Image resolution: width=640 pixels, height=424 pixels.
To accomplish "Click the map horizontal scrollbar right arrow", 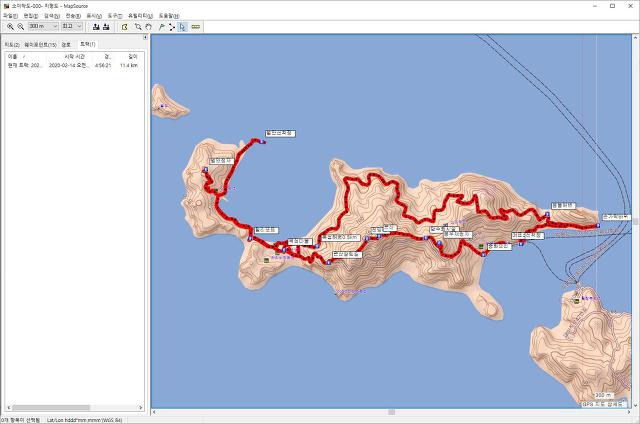I will 629,412.
